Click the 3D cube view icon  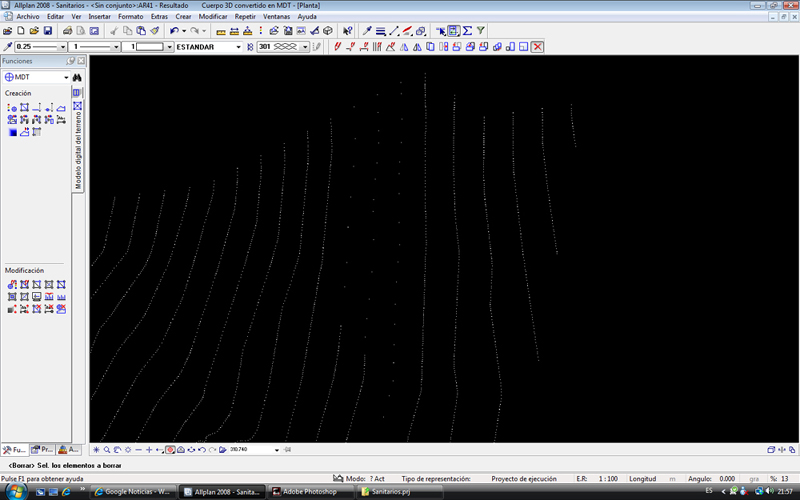tap(328, 31)
